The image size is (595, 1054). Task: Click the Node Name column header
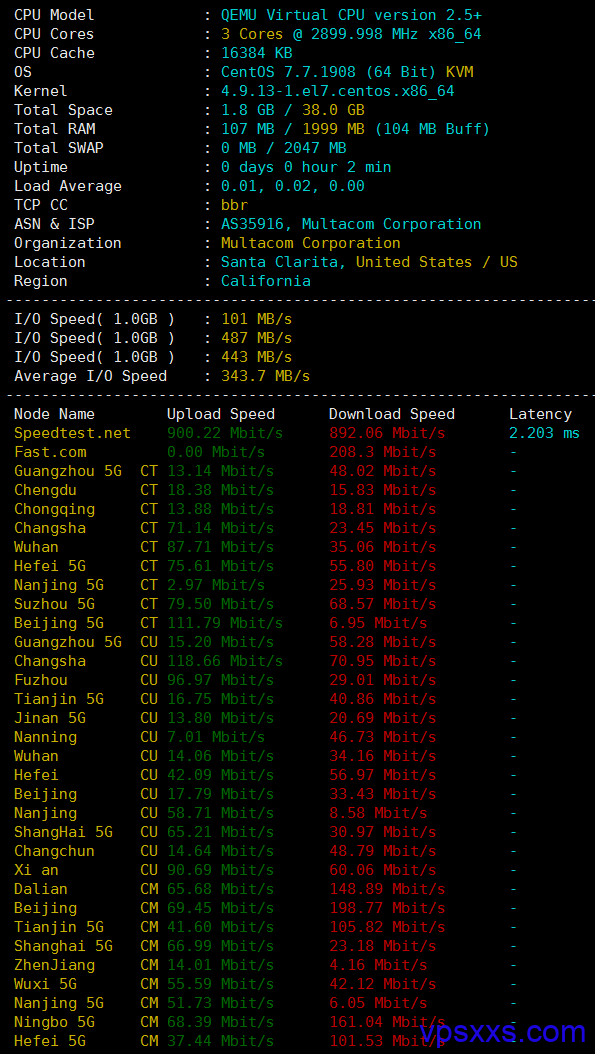tap(54, 414)
